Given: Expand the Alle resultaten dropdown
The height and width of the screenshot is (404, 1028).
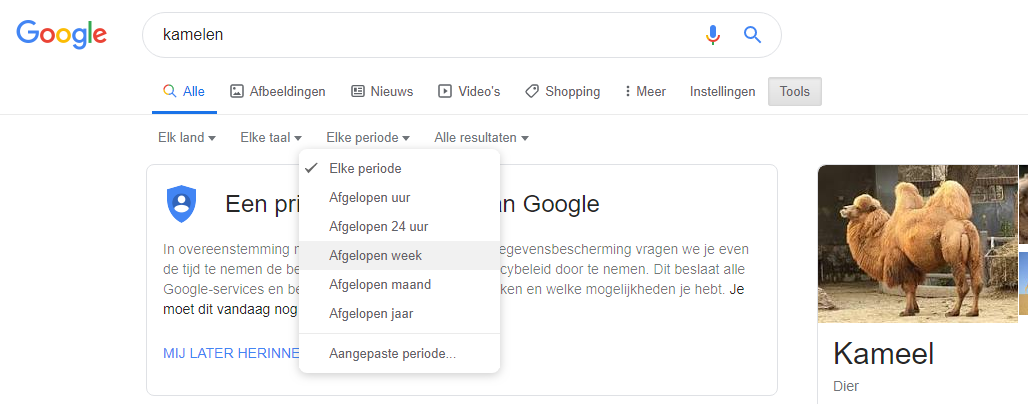Looking at the screenshot, I should point(481,138).
